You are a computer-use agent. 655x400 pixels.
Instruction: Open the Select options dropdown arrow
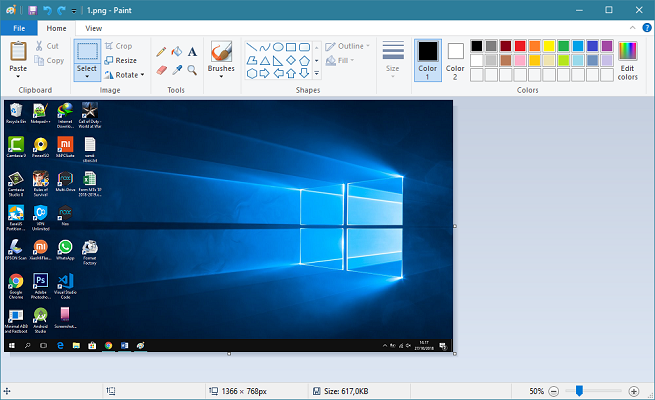click(87, 76)
